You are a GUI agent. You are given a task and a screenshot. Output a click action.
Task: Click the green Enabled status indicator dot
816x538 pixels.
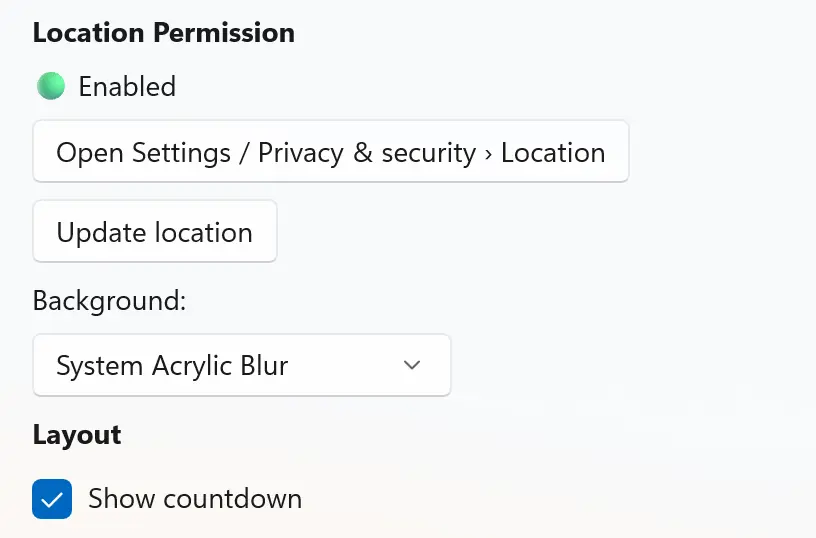[51, 87]
